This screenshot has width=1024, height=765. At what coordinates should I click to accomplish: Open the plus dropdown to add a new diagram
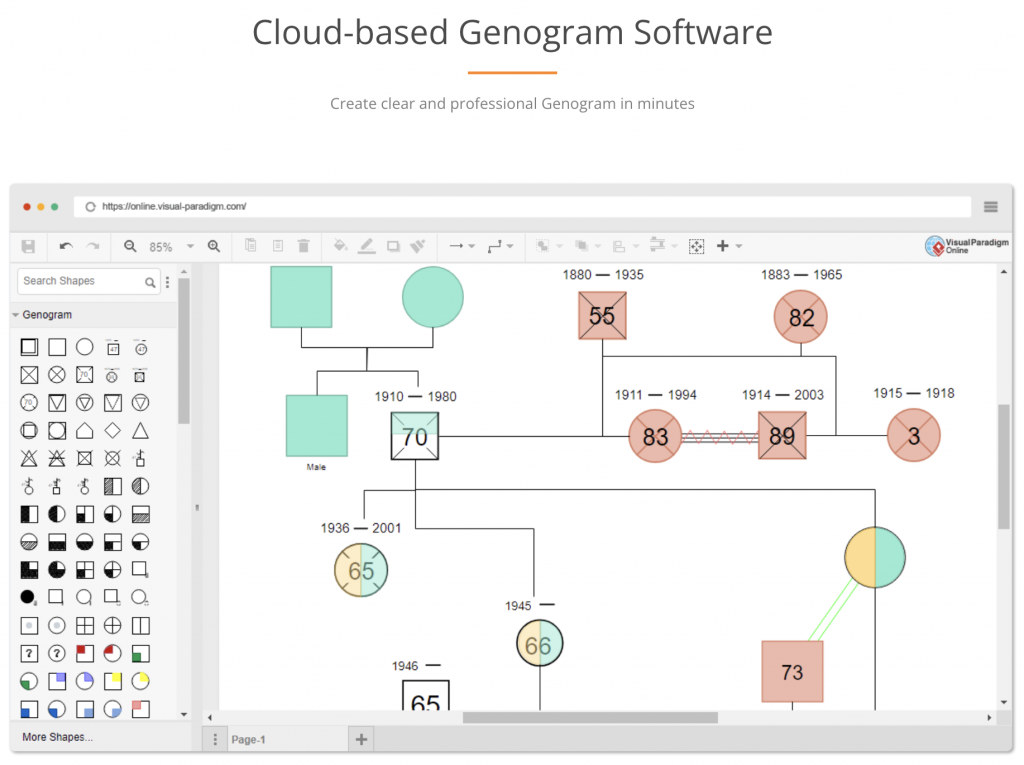point(737,245)
